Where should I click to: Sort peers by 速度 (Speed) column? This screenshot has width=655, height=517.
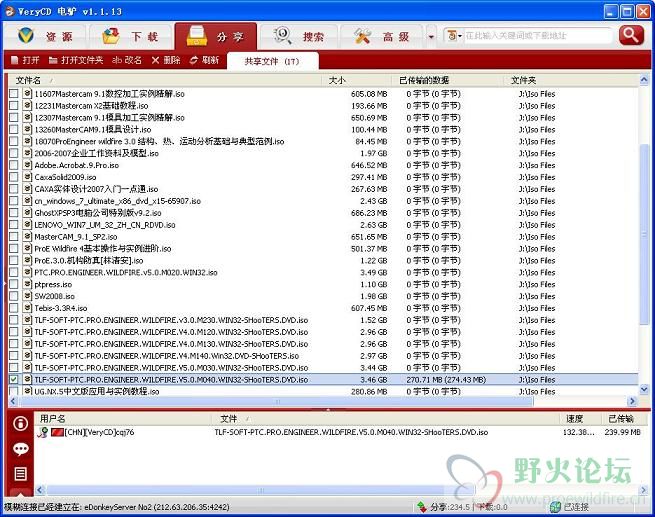tap(580, 418)
